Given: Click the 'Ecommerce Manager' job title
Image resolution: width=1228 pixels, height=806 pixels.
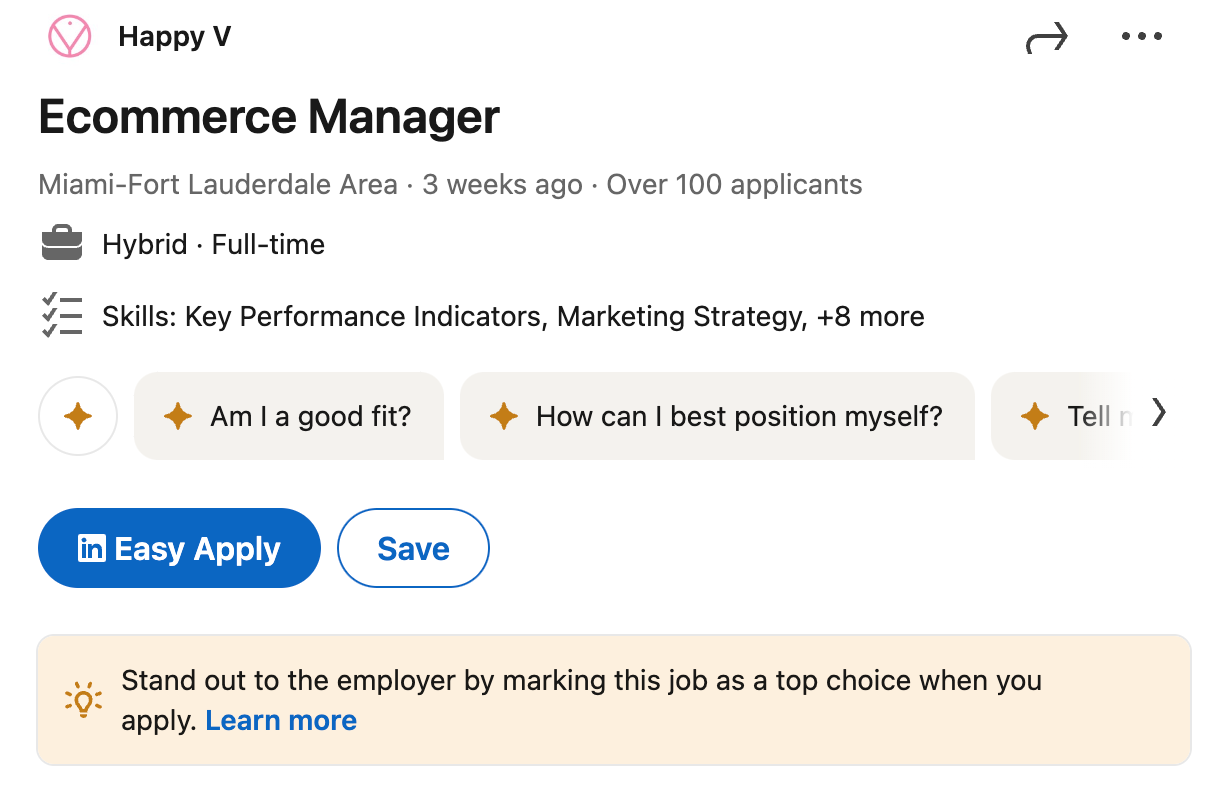Looking at the screenshot, I should [268, 116].
